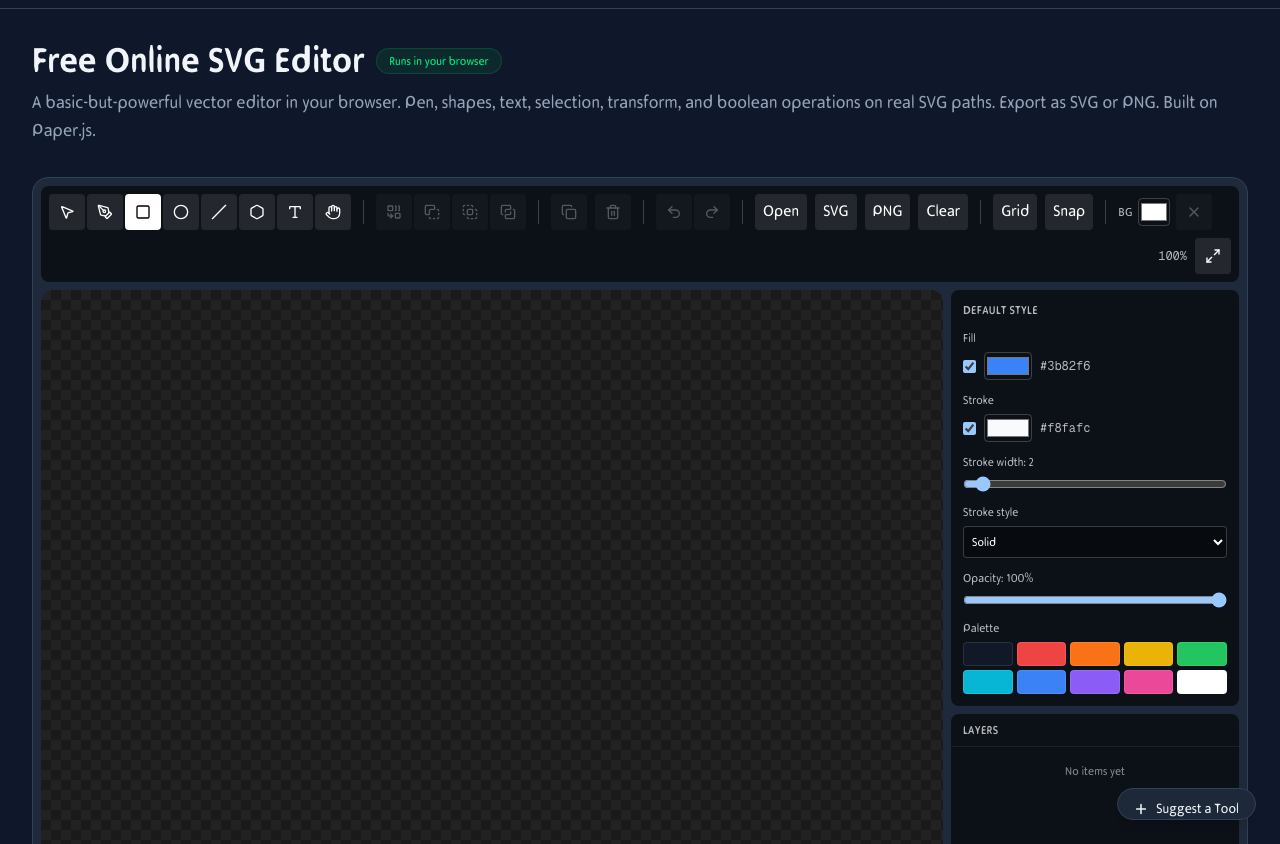Click the redo arrow
The image size is (1280, 844).
tap(712, 212)
